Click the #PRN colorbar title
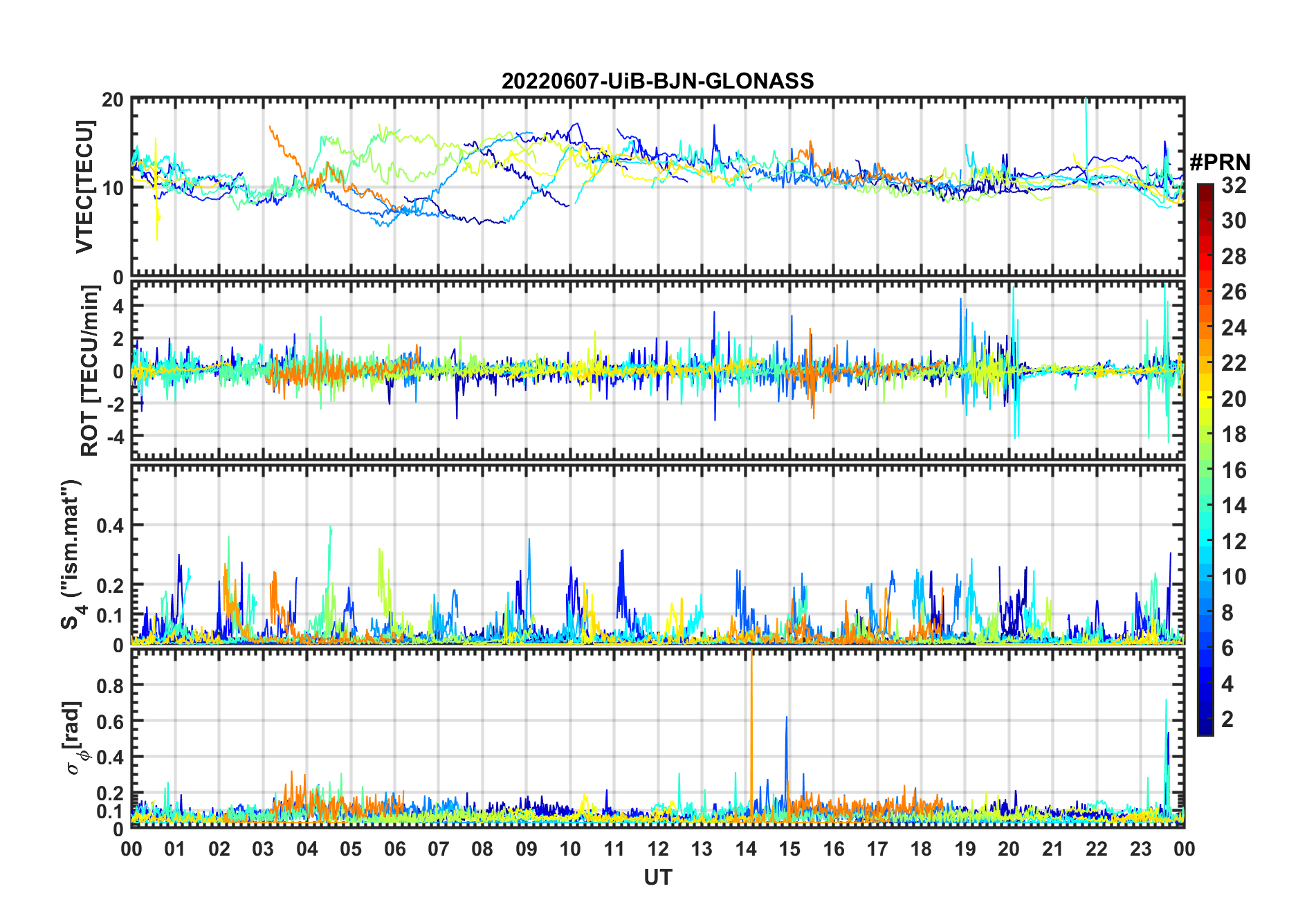 click(1220, 163)
